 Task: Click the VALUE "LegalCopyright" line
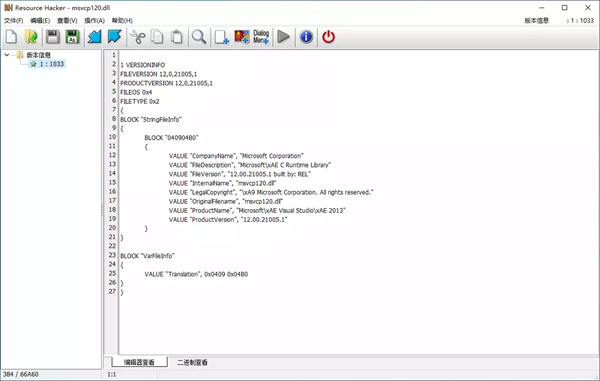[x=271, y=192]
